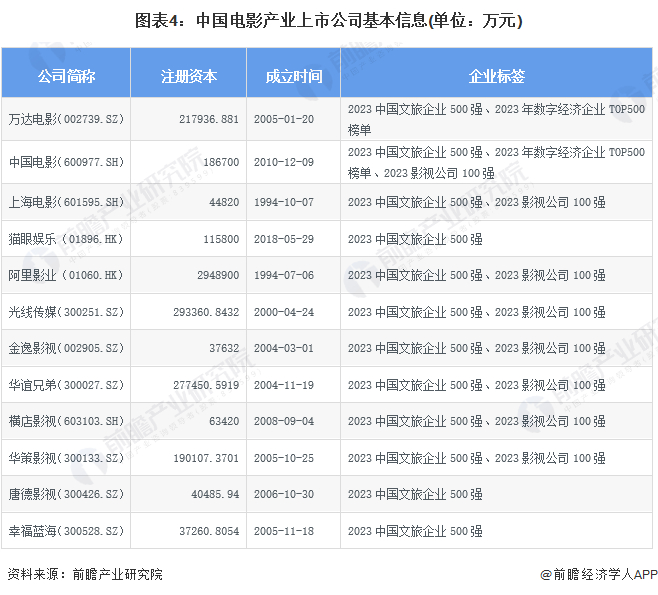Click founding date 2005-10-25

click(284, 458)
